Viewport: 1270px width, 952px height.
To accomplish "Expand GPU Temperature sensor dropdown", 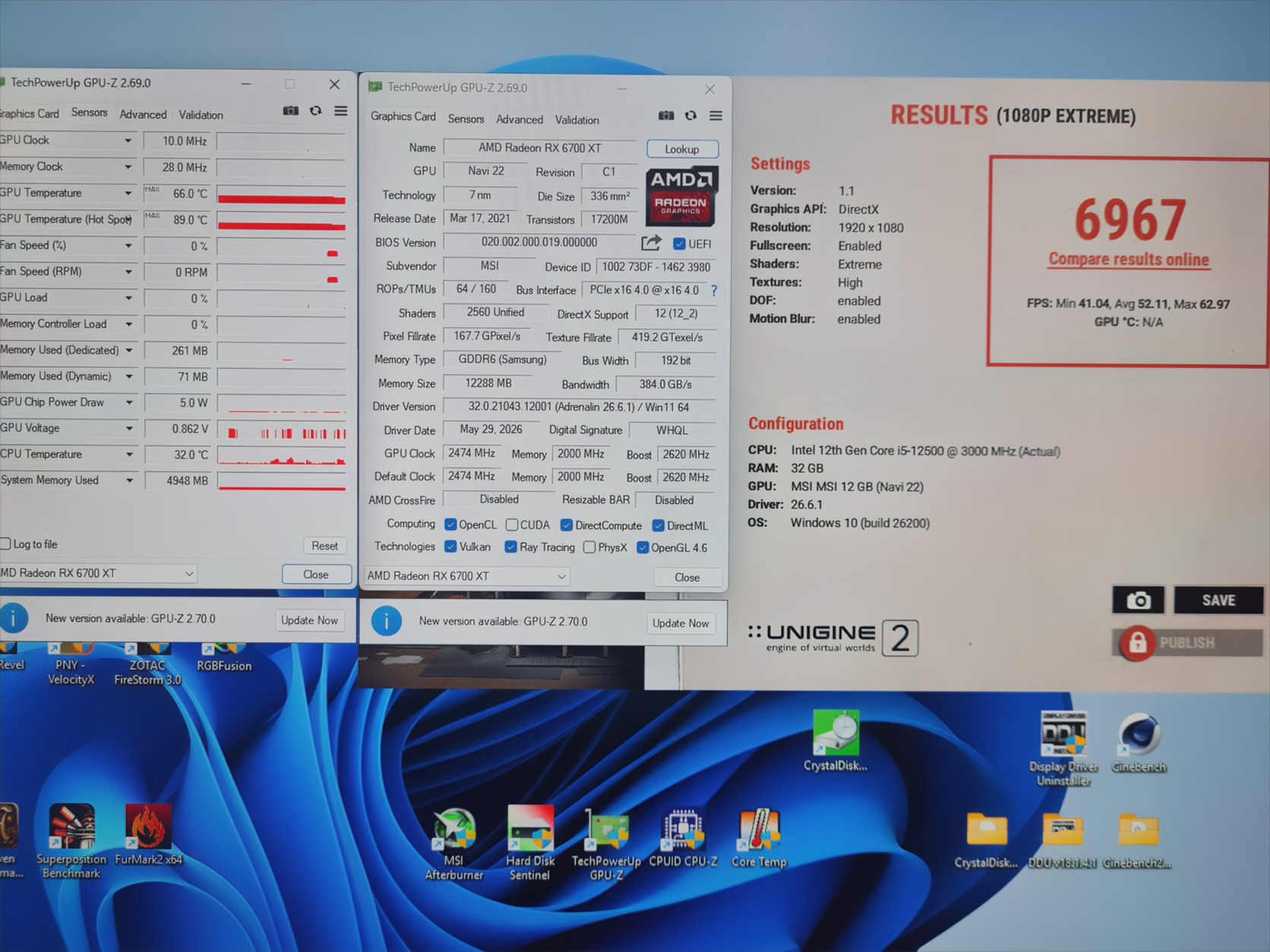I will [x=128, y=193].
